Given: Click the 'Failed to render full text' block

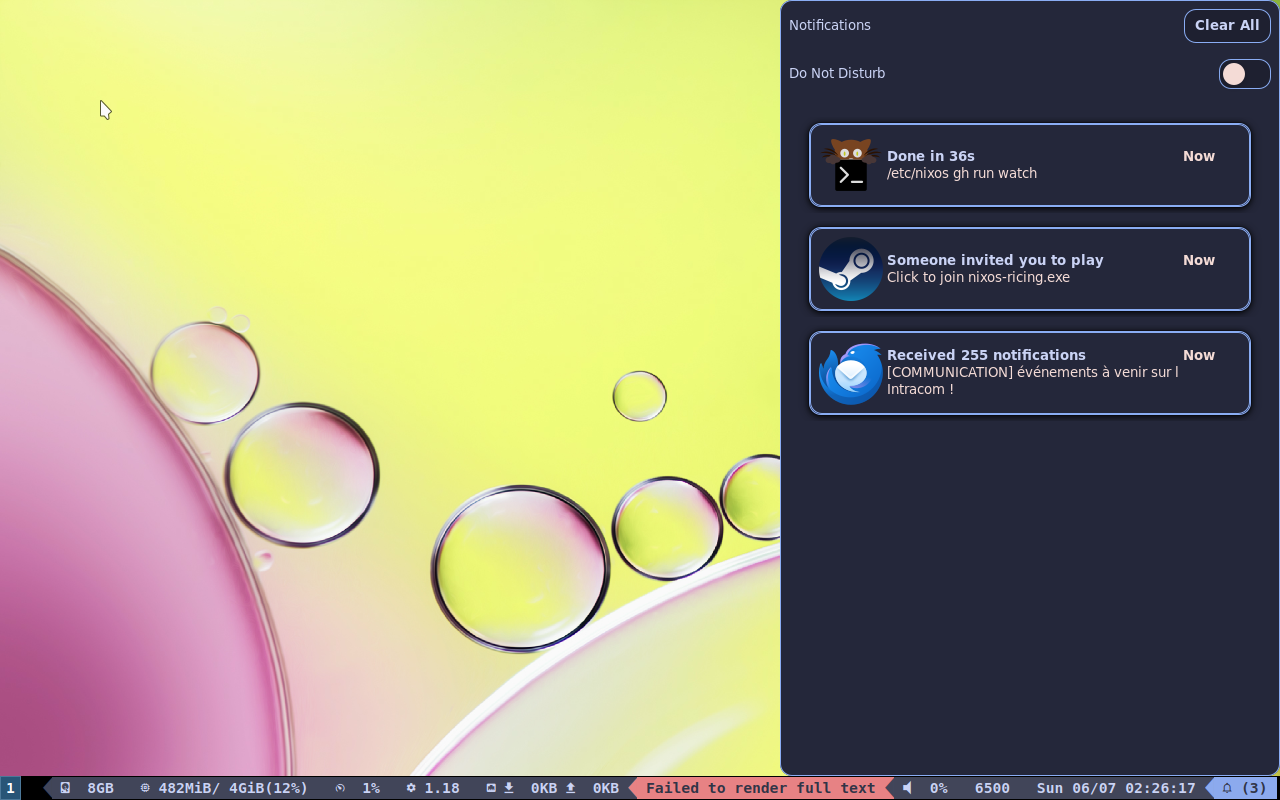Looking at the screenshot, I should (x=760, y=788).
